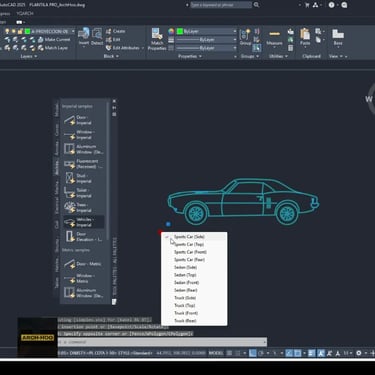Click the Group icon in ribbon
375x375 pixels.
click(245, 34)
